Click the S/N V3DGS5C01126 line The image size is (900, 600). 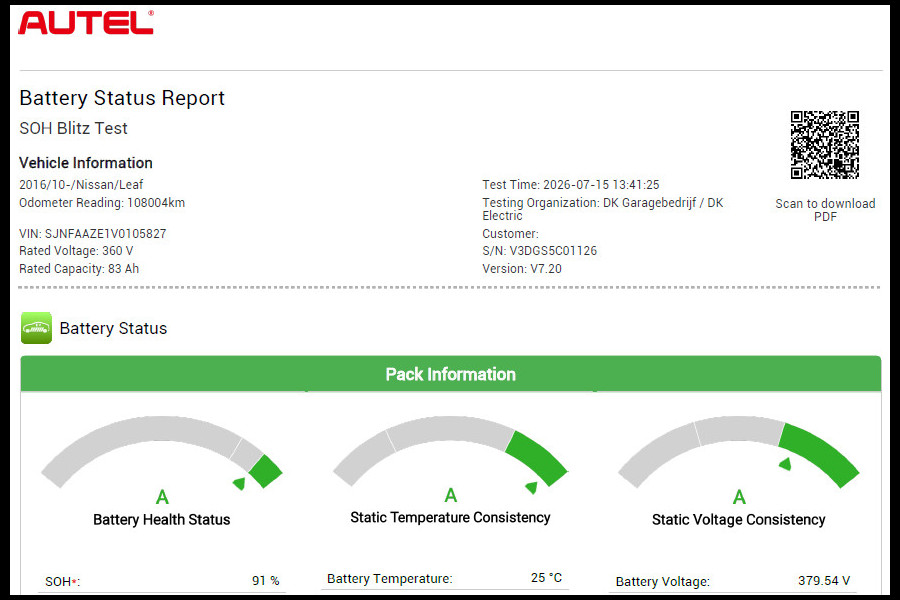(540, 251)
